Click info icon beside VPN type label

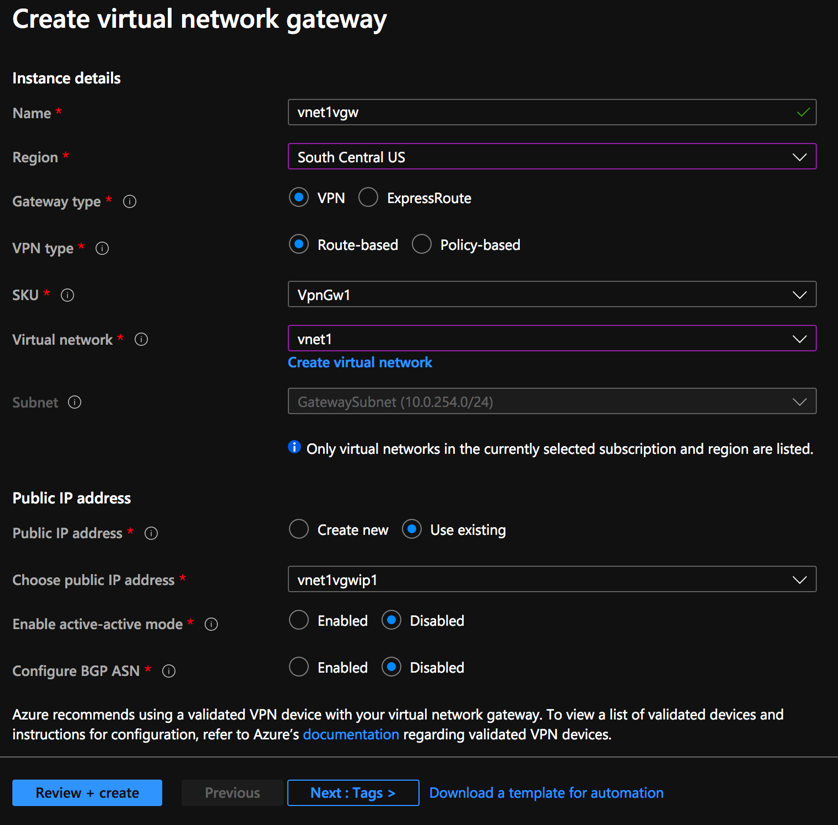(102, 248)
